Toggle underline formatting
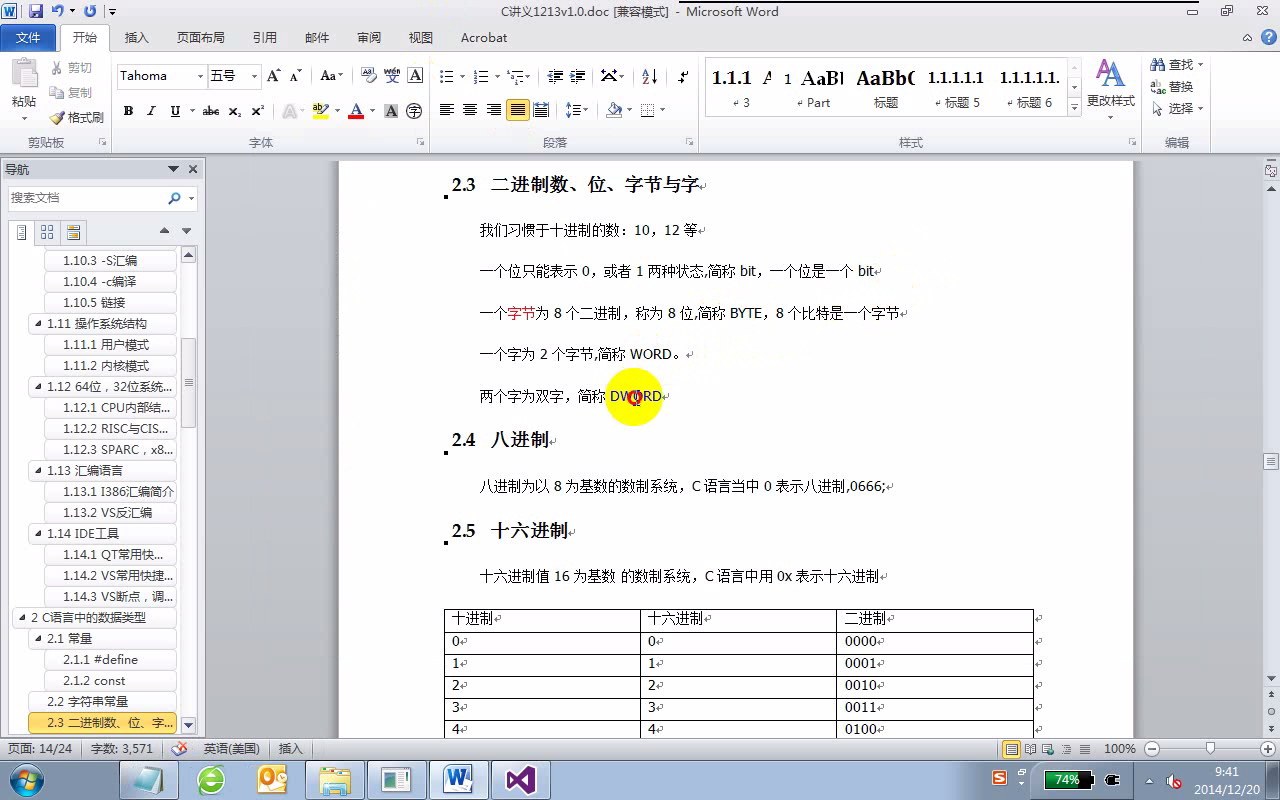1280x800 pixels. tap(176, 111)
